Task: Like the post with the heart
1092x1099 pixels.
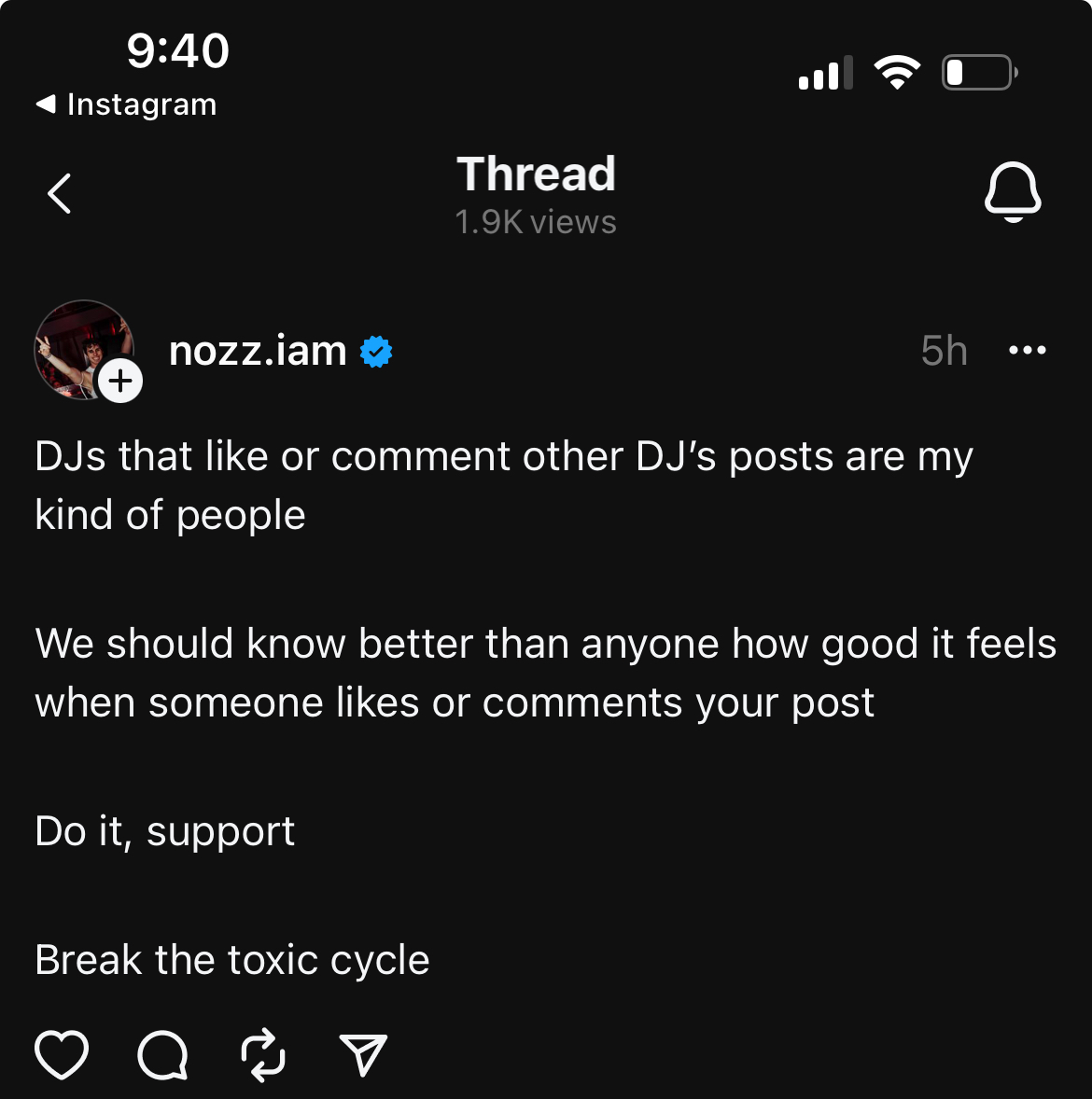Action: tap(62, 1055)
